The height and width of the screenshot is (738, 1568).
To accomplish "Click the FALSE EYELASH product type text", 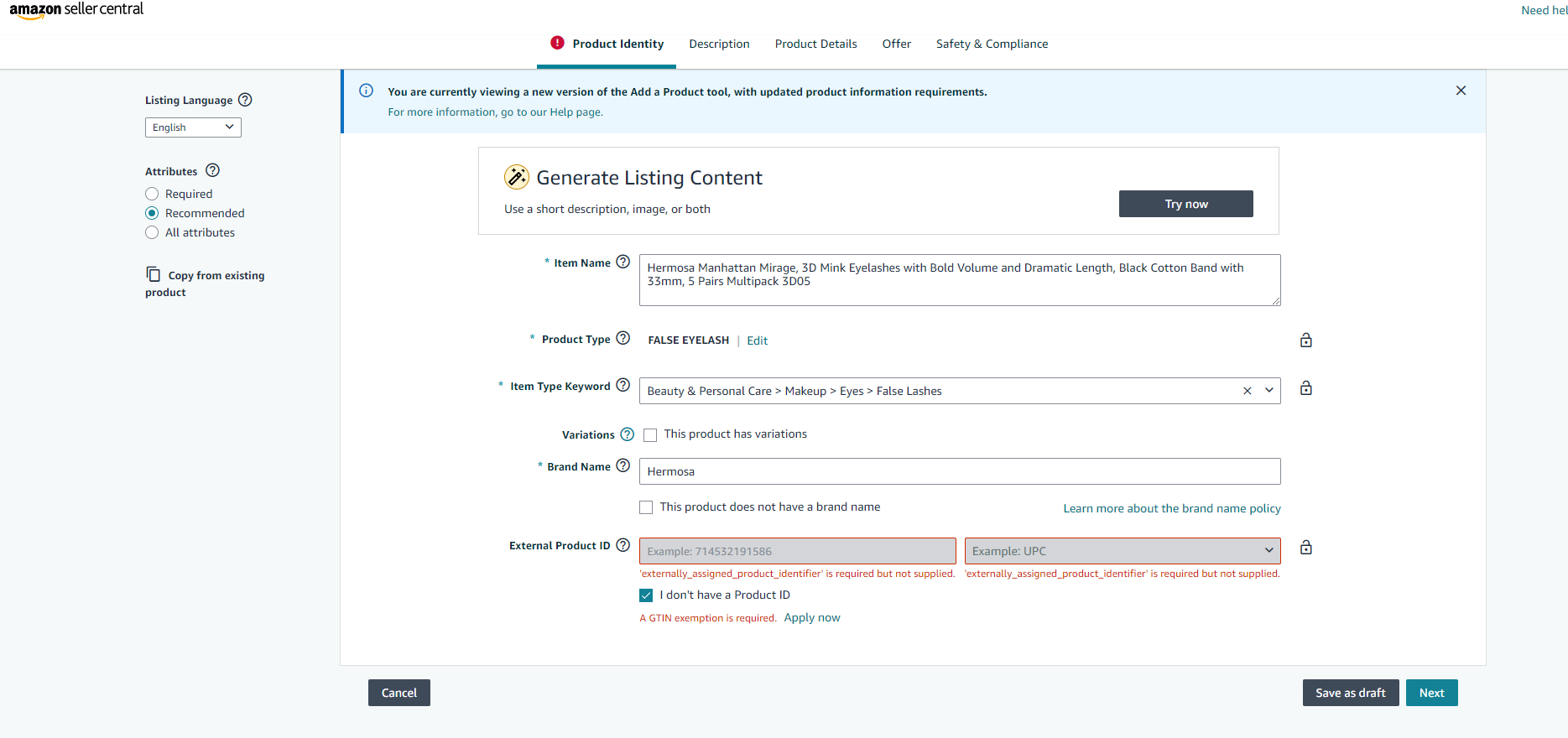I will pyautogui.click(x=688, y=340).
